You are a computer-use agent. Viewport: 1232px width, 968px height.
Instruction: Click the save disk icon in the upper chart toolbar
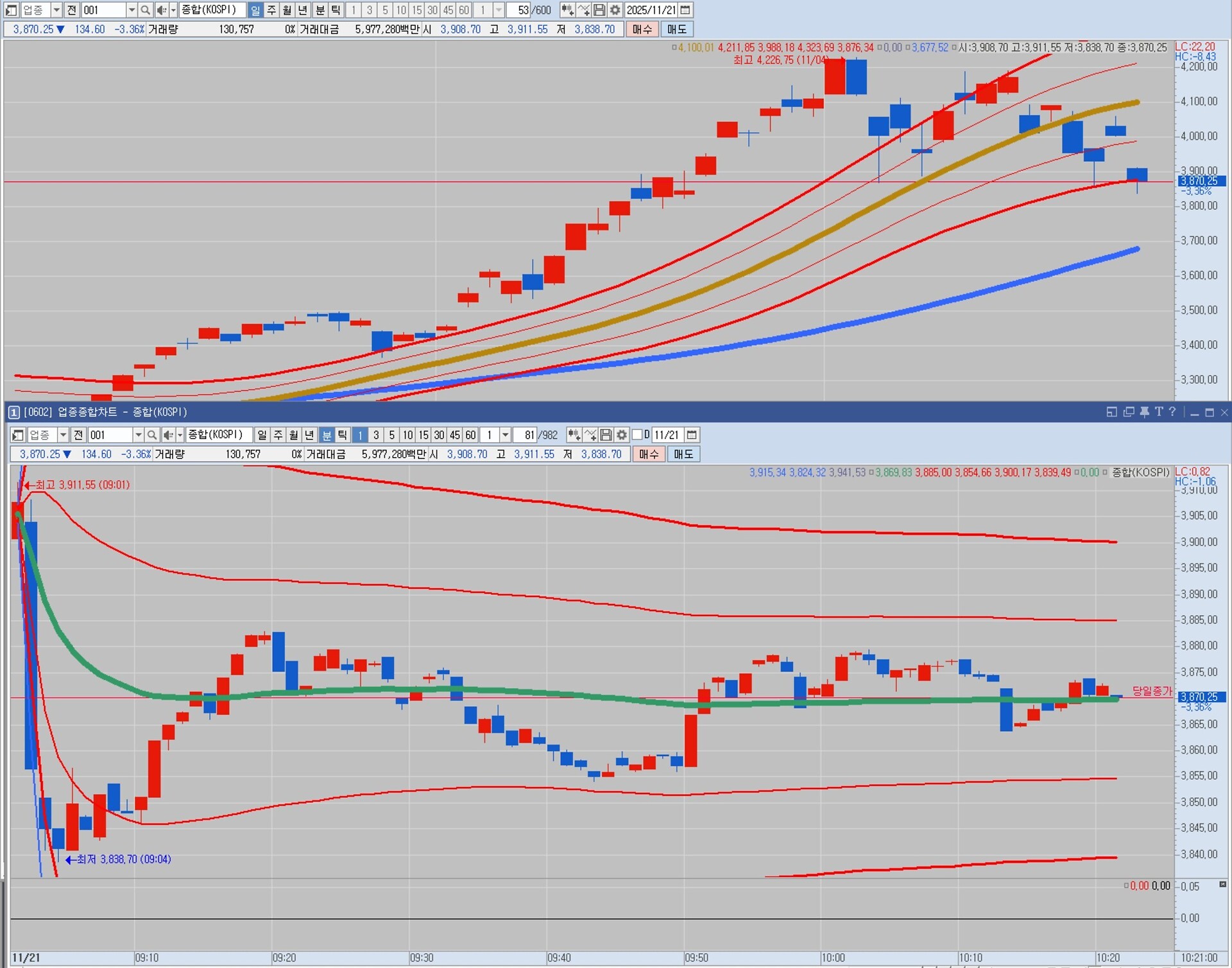[x=599, y=10]
